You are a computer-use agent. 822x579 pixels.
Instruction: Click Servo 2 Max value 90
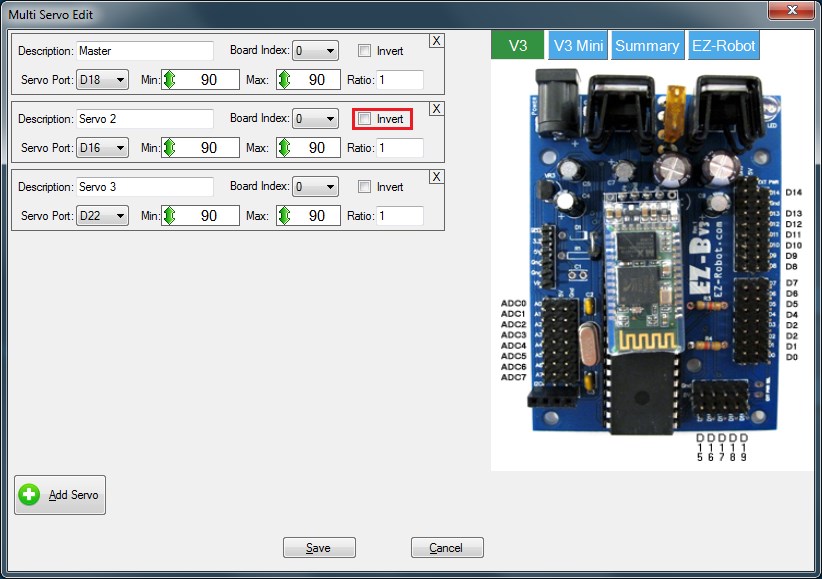(317, 148)
